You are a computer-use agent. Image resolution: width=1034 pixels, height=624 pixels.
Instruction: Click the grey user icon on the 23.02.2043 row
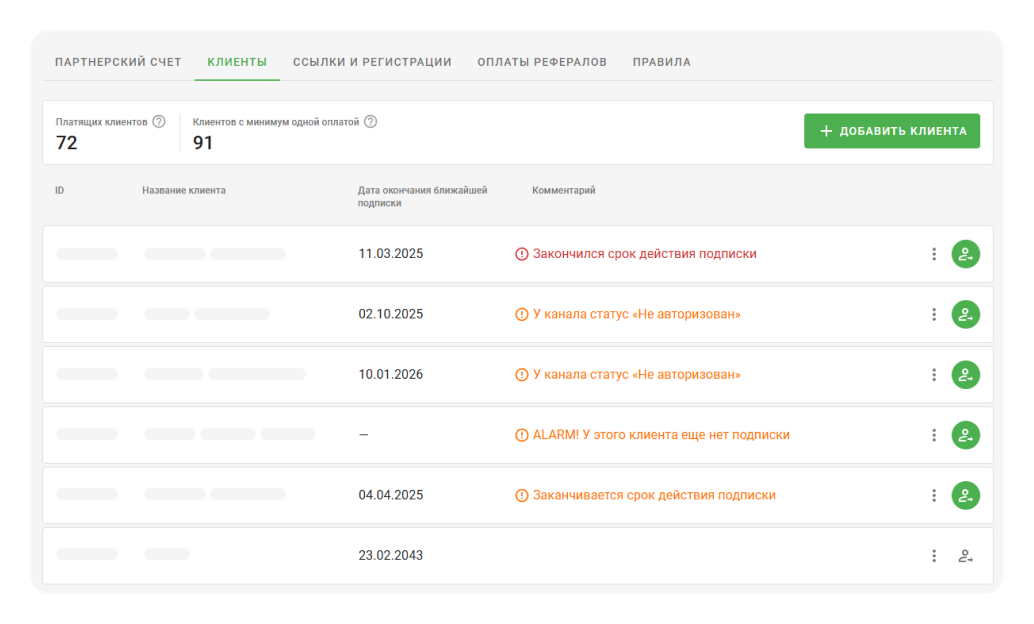pyautogui.click(x=964, y=555)
